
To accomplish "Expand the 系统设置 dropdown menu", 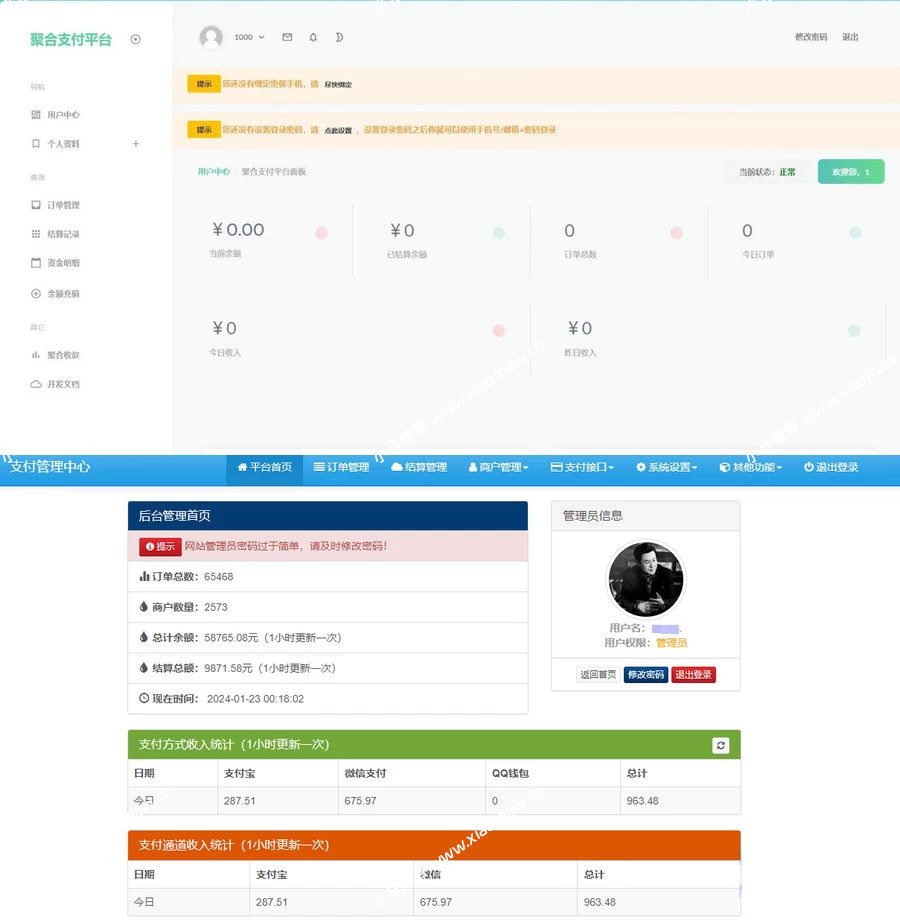I will pos(666,467).
